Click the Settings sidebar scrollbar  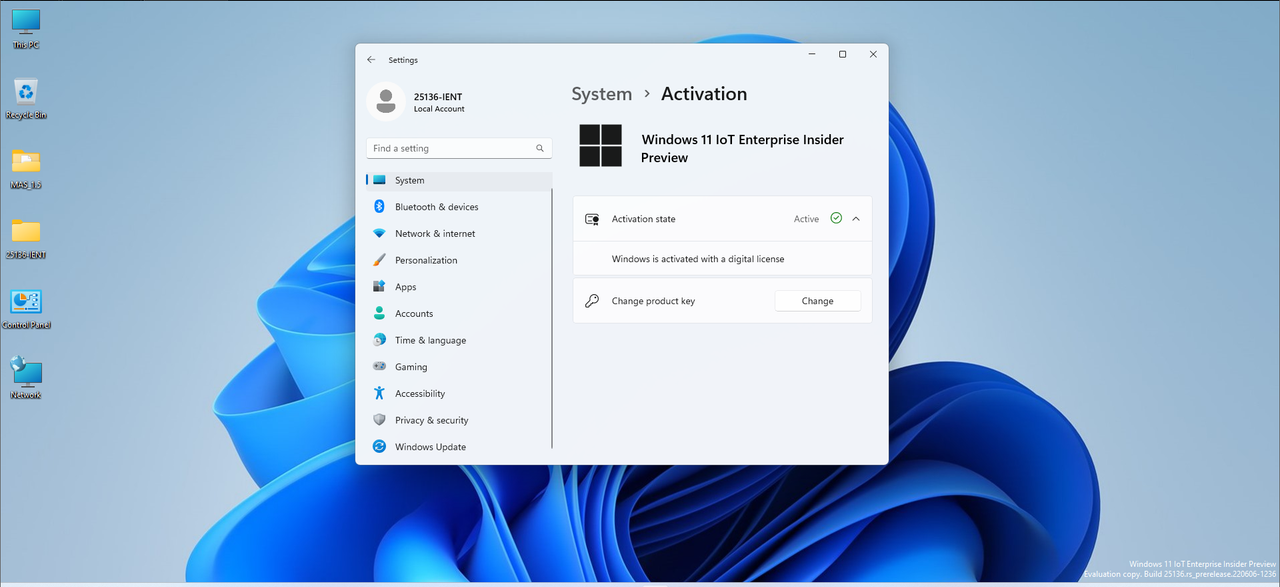552,318
